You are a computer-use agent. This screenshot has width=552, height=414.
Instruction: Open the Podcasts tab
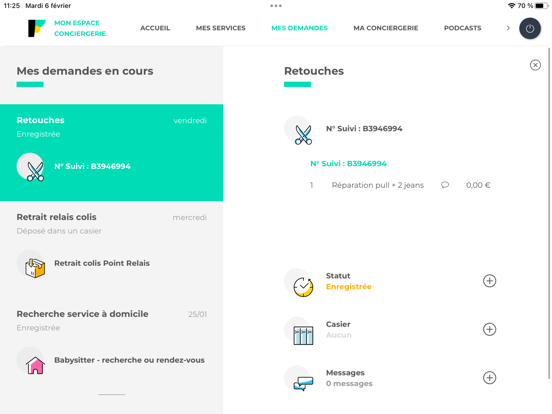[462, 28]
